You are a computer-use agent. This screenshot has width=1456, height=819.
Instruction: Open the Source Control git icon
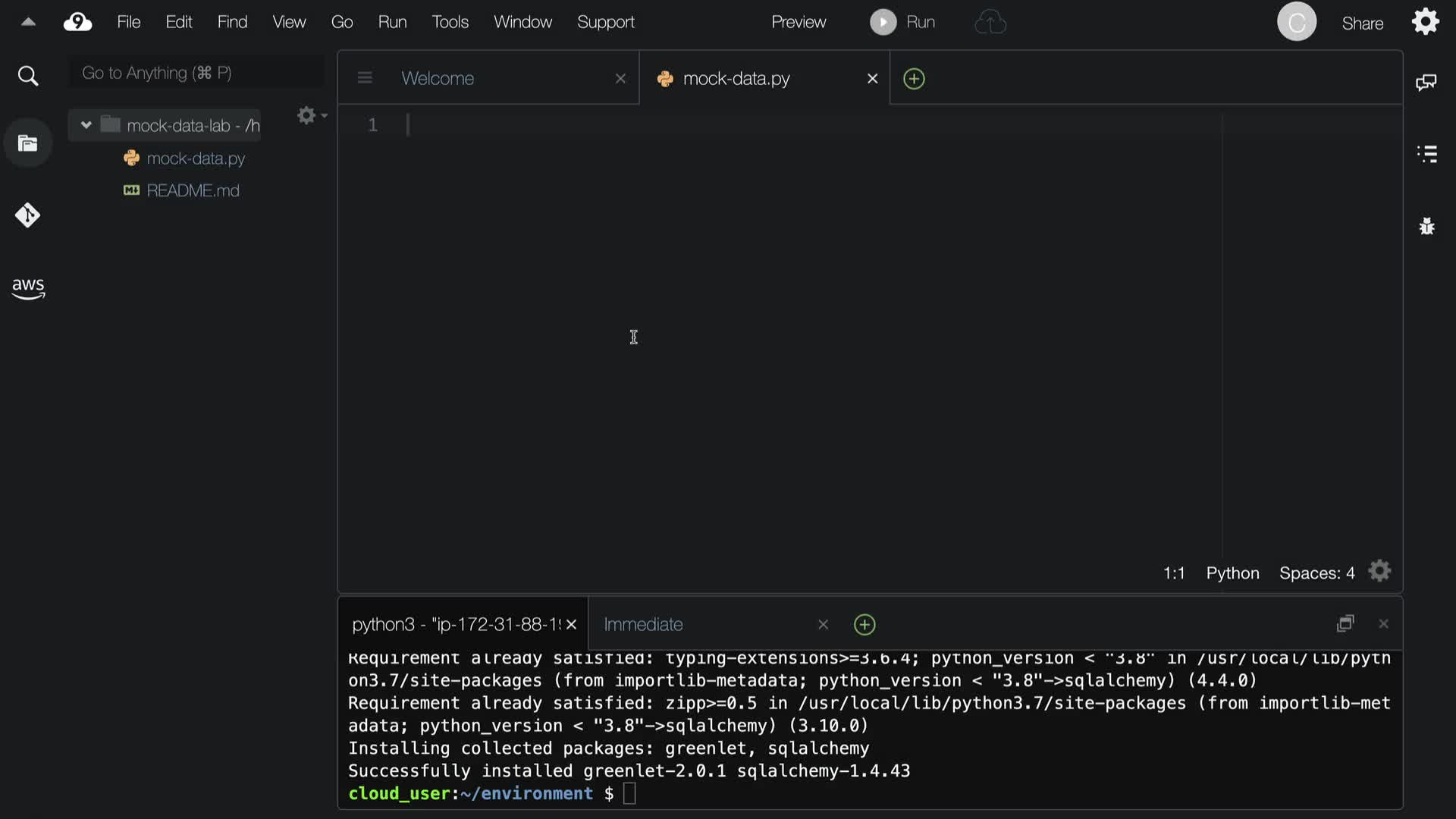28,215
